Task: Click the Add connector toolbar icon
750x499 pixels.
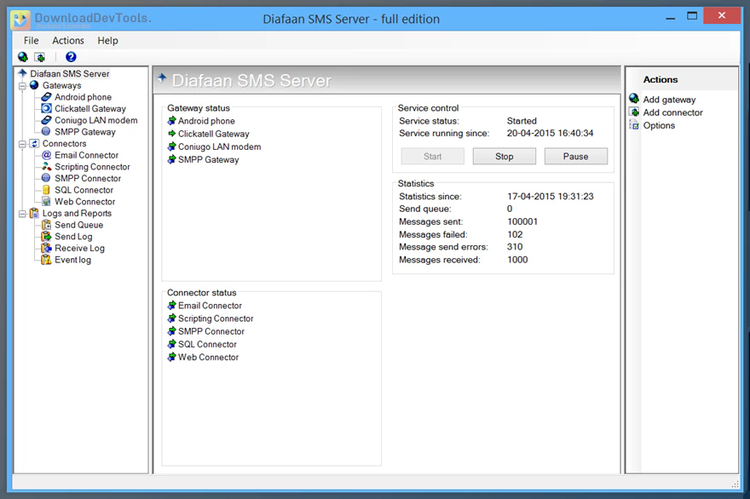Action: [x=40, y=57]
